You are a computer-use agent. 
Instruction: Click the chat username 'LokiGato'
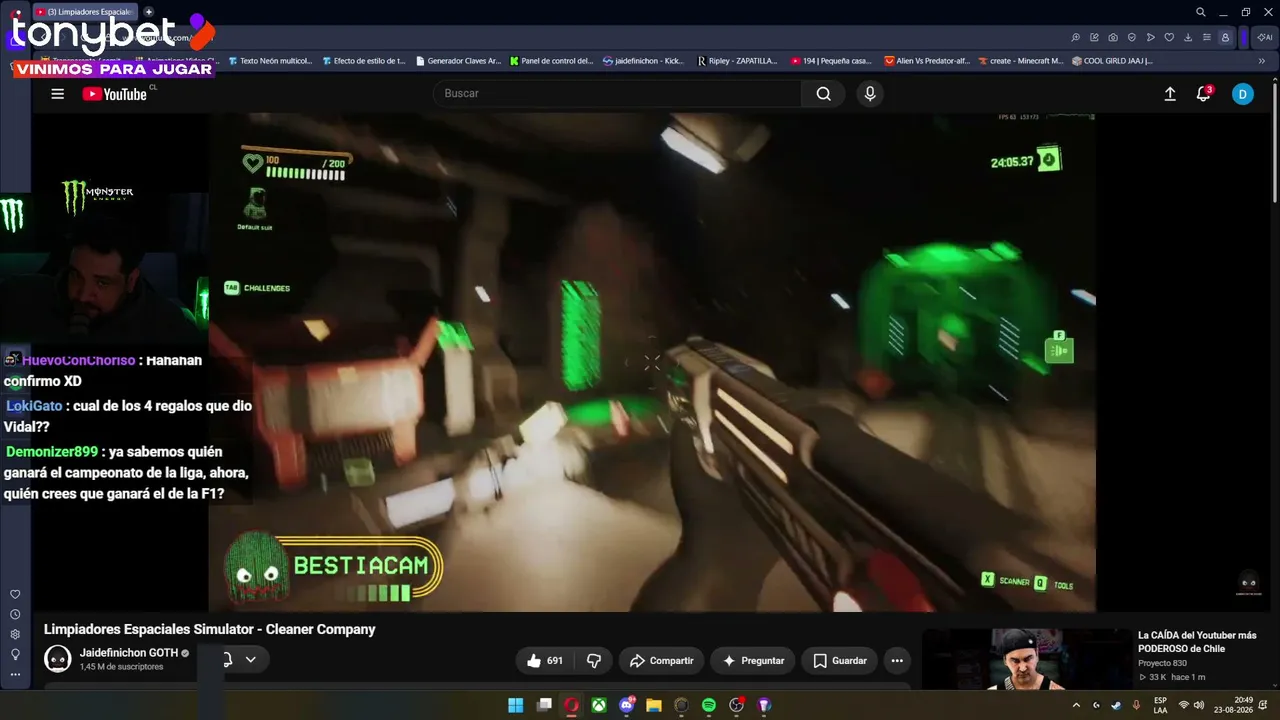(x=34, y=406)
